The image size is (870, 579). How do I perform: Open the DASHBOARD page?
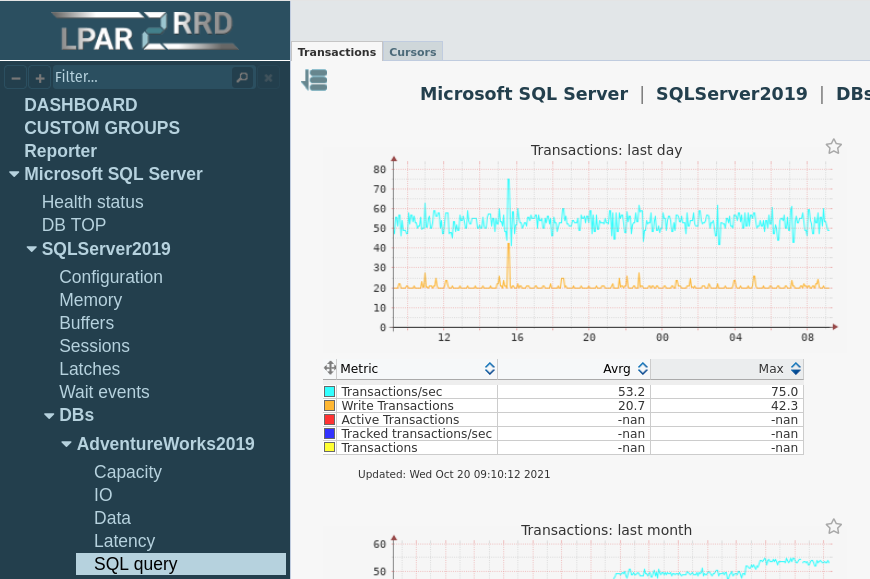pos(81,104)
